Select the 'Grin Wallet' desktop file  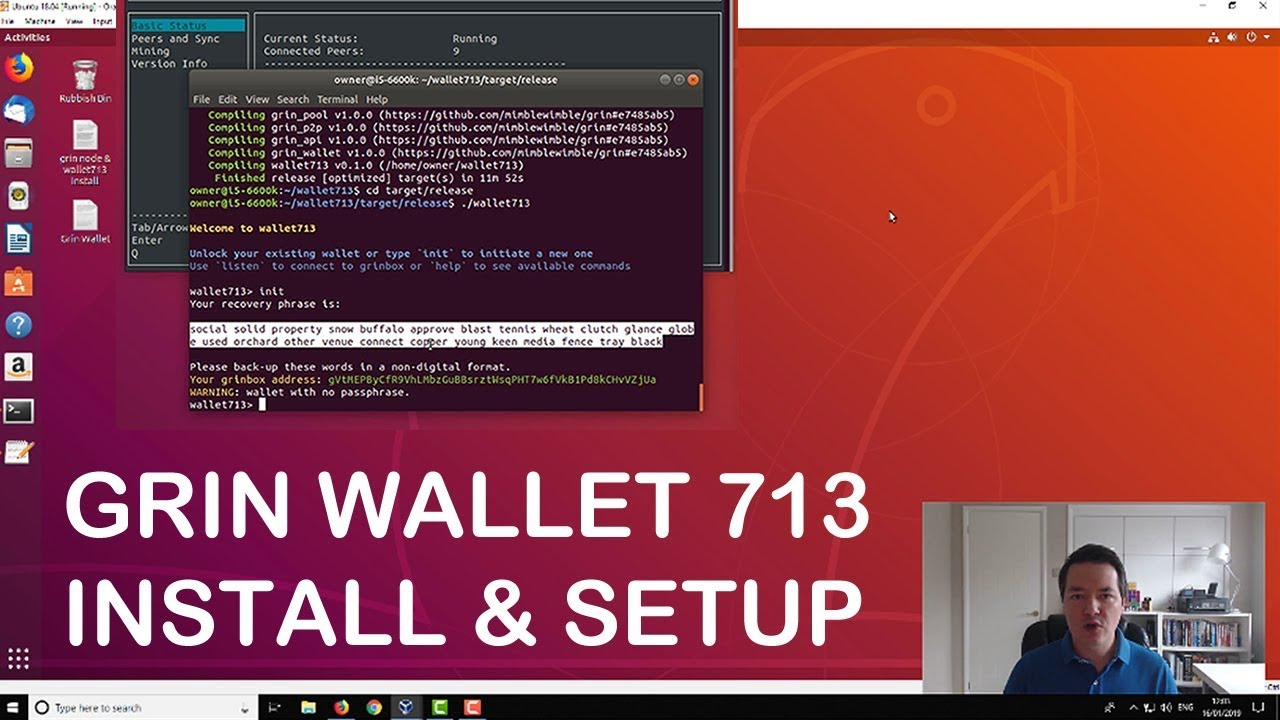pos(85,222)
